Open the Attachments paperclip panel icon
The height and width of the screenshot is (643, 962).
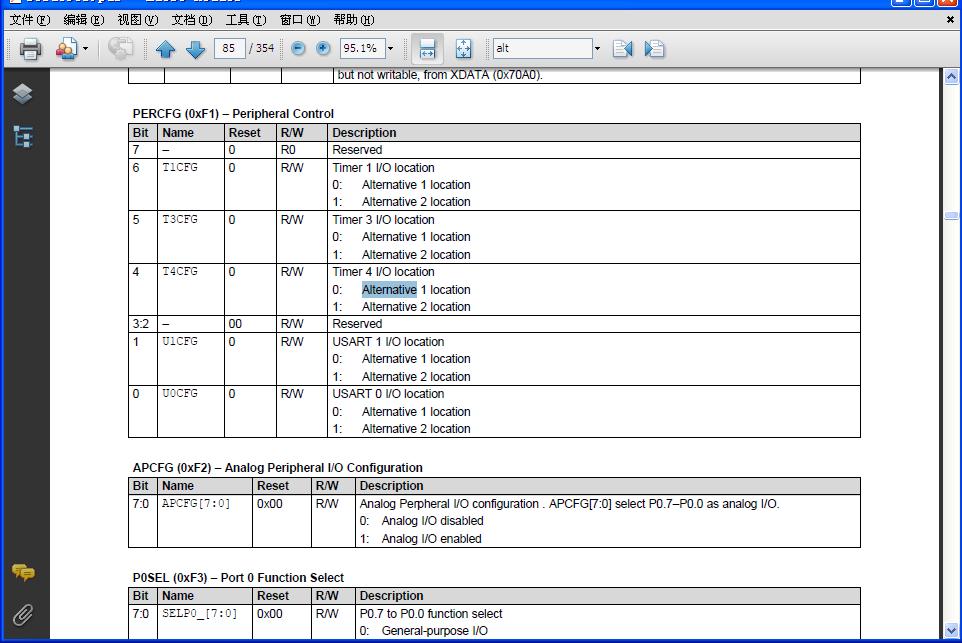tap(23, 614)
